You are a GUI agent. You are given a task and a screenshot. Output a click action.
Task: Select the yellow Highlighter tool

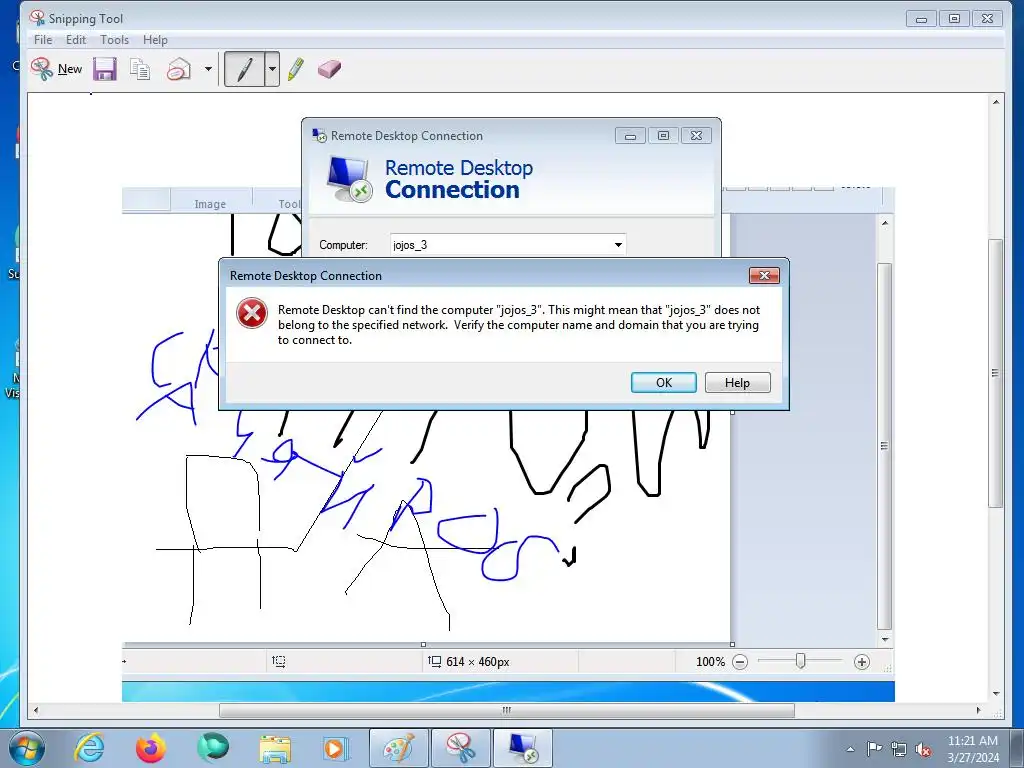(x=296, y=69)
